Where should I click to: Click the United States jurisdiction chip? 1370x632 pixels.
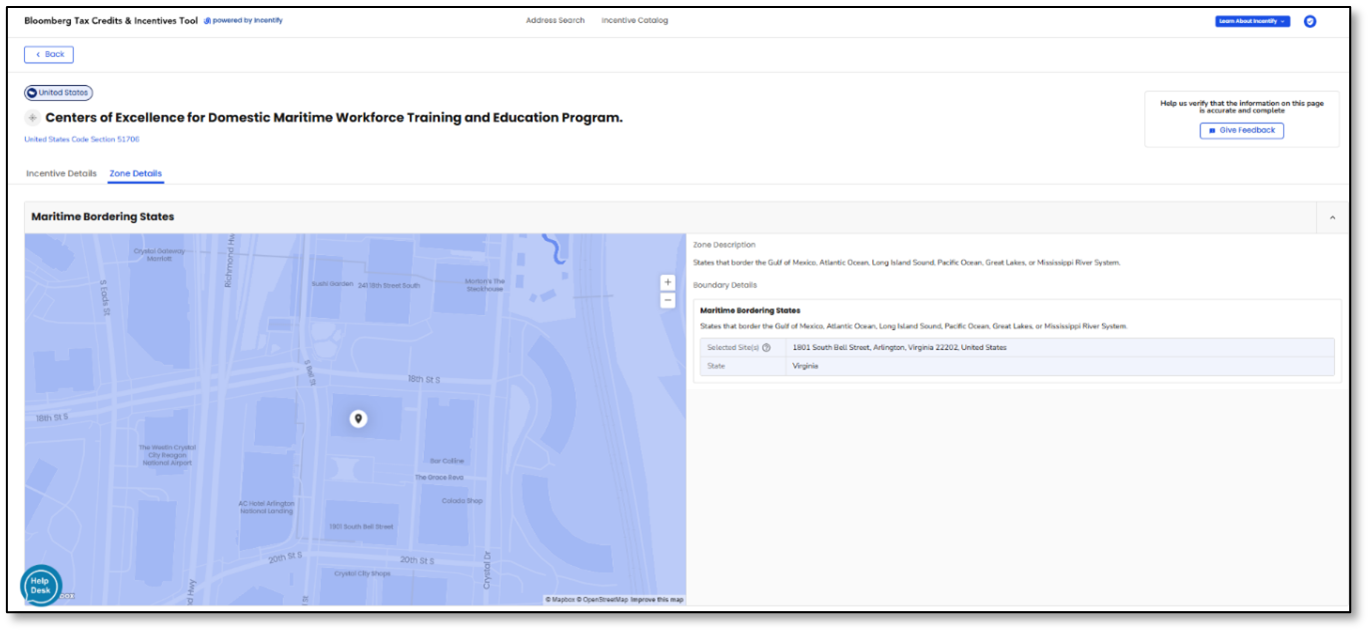click(59, 93)
